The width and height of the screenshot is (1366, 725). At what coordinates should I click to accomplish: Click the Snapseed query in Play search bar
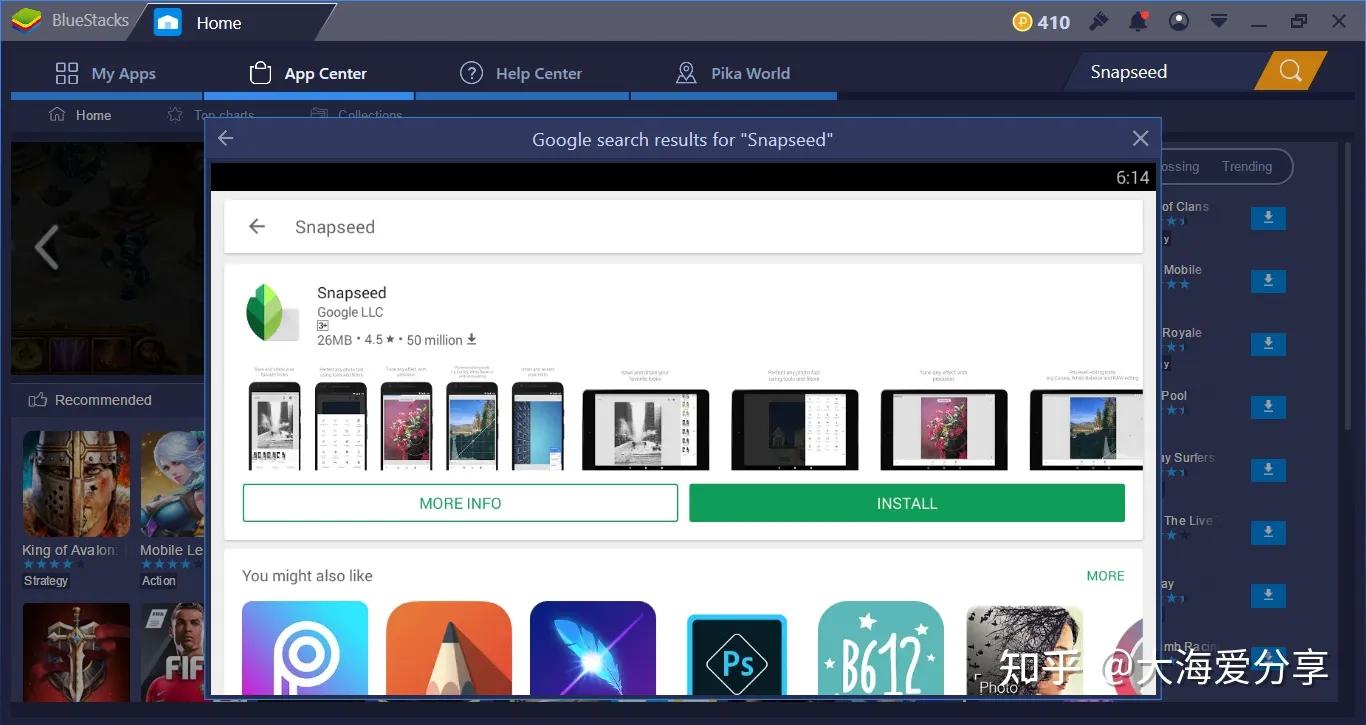pyautogui.click(x=335, y=227)
